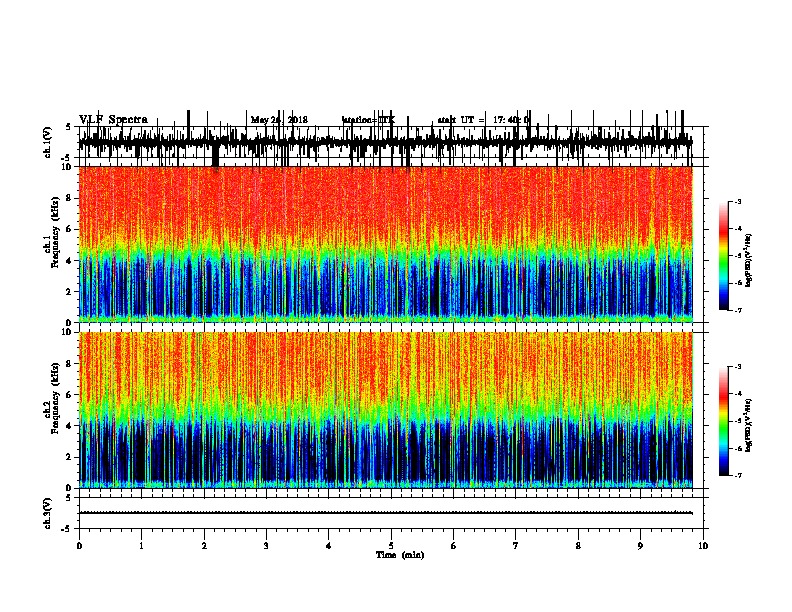Click the 'ch.3(V)' axis label
The width and height of the screenshot is (792, 612).
48,513
